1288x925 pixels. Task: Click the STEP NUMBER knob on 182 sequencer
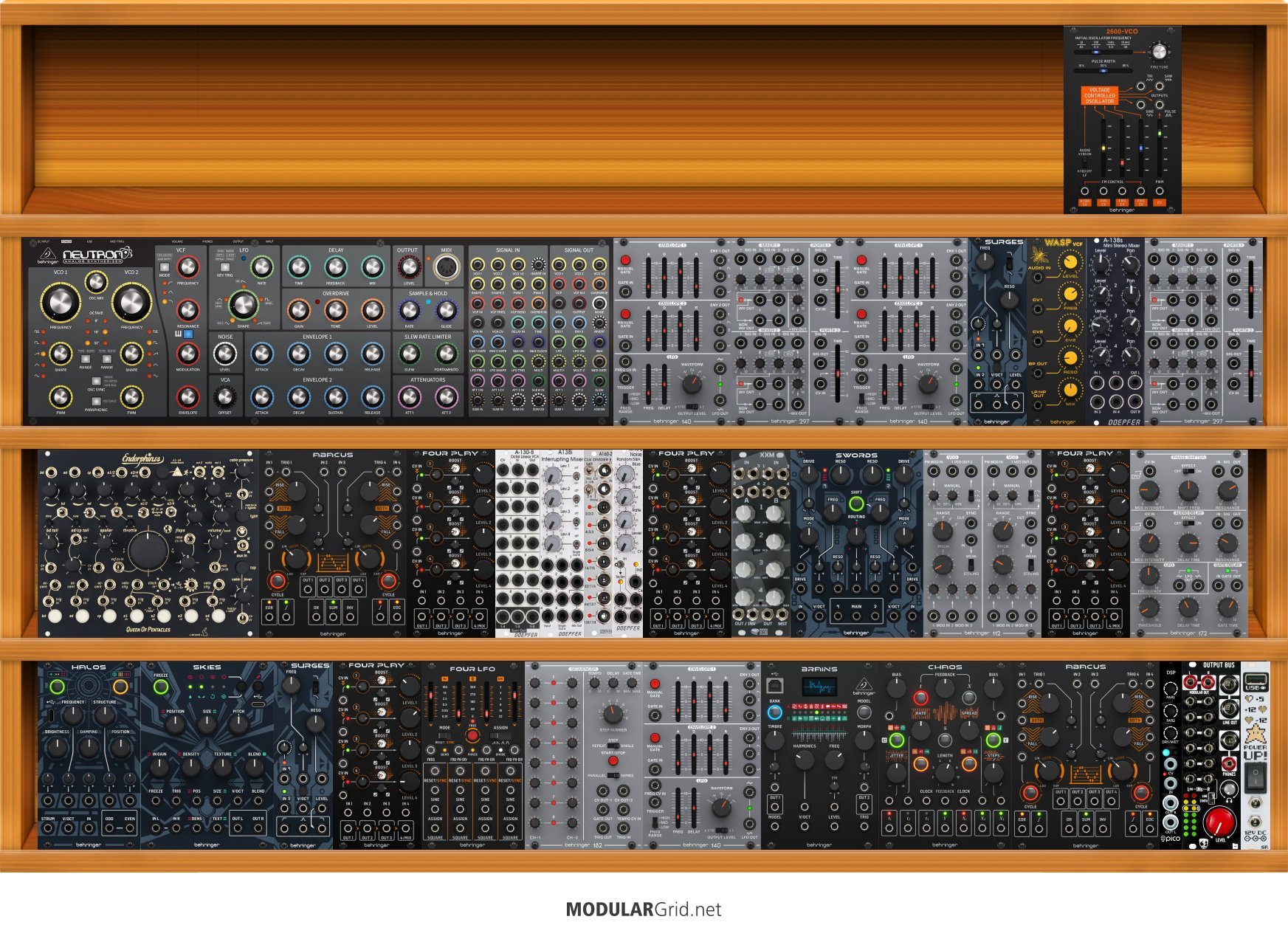[x=612, y=713]
